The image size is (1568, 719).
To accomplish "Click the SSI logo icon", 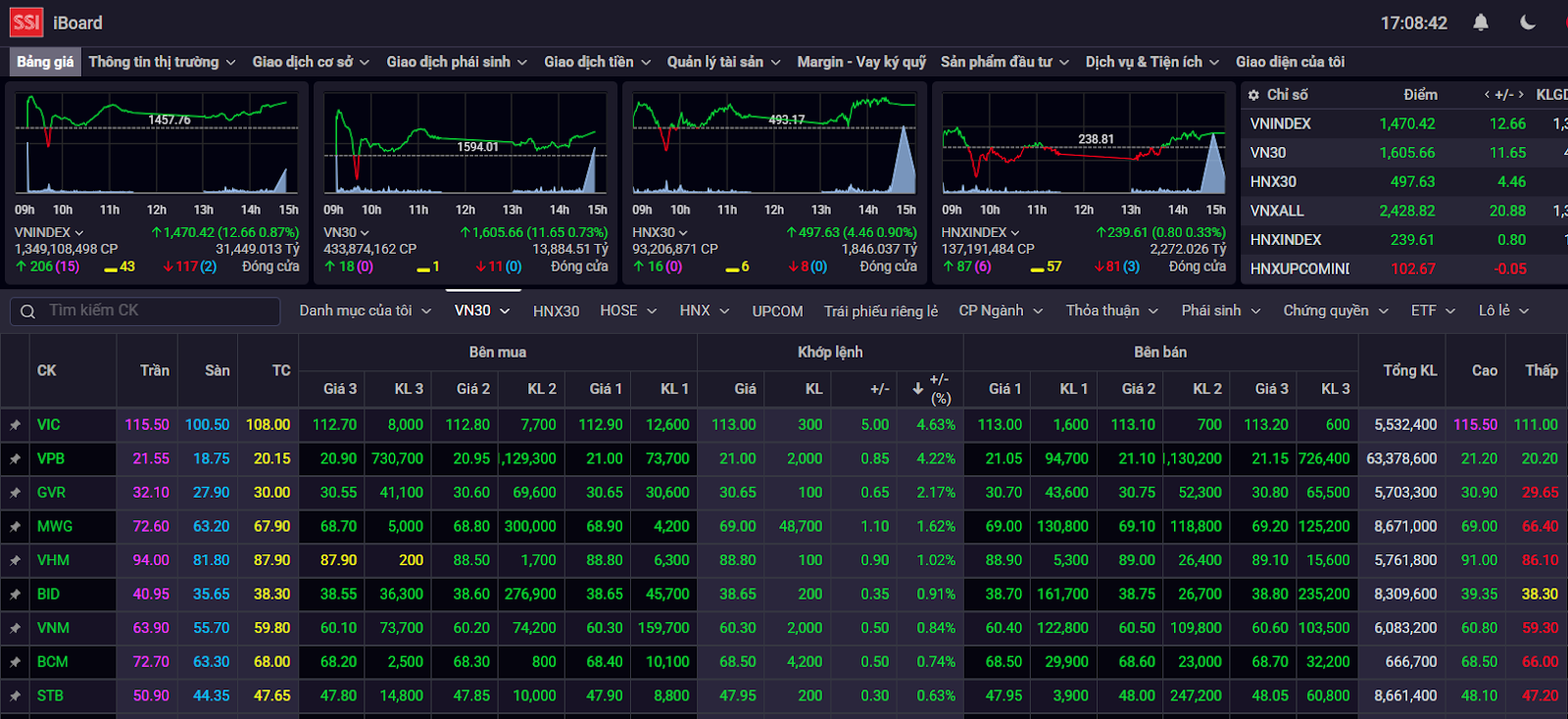I will pos(26,22).
